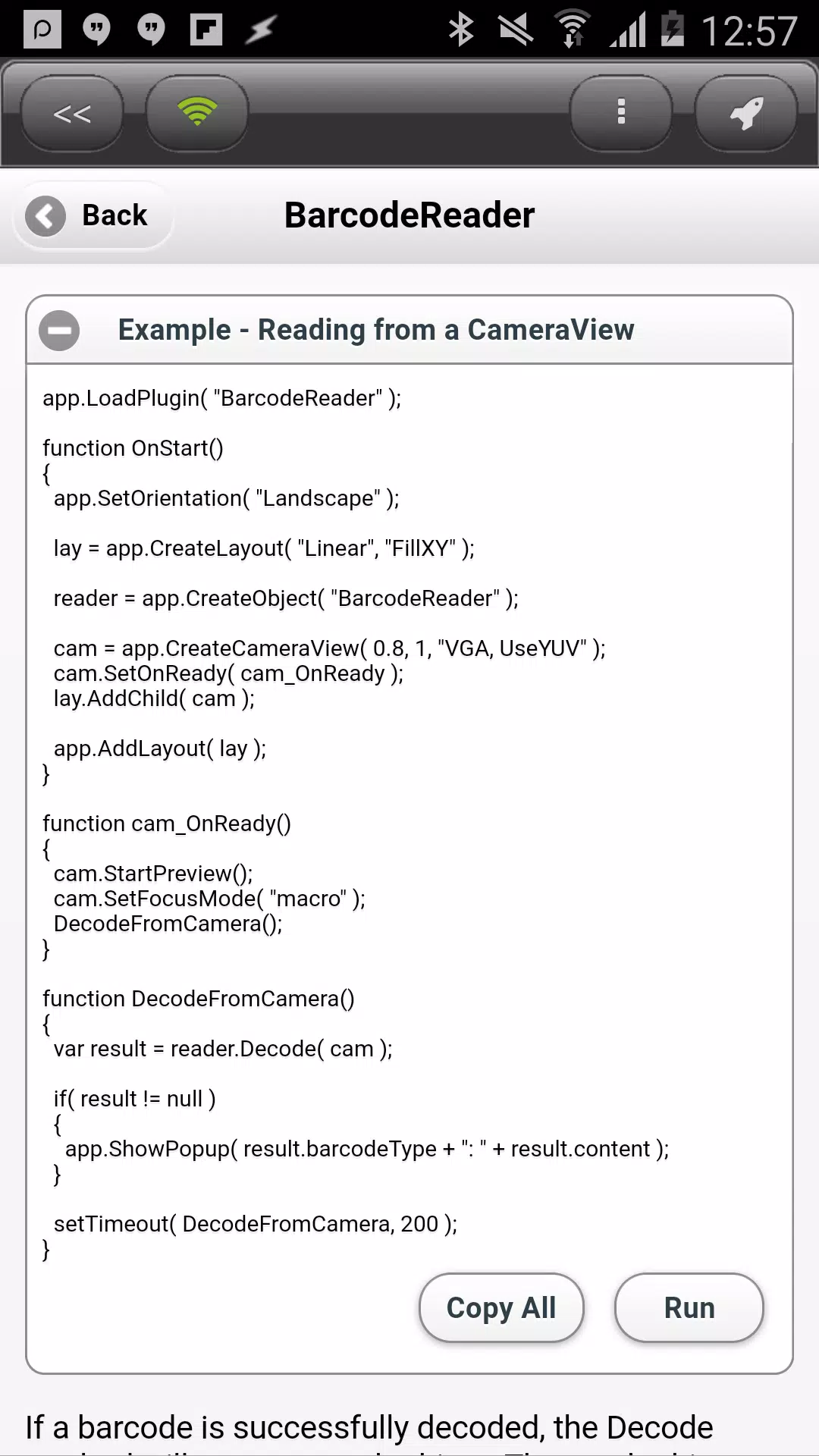Image resolution: width=819 pixels, height=1456 pixels.
Task: Tap the double-arrow back toolbar button
Action: click(72, 114)
